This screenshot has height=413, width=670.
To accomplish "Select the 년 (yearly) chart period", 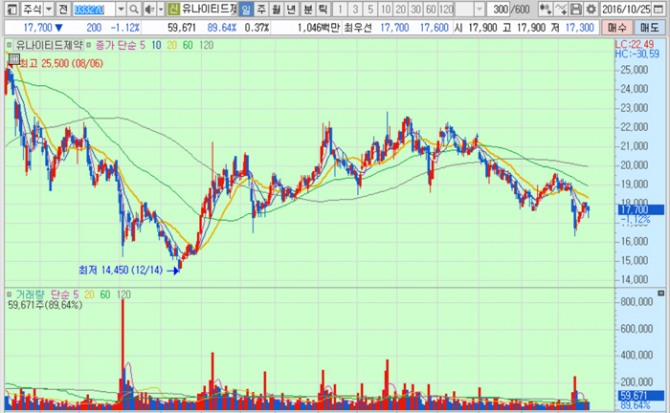I will click(x=291, y=9).
